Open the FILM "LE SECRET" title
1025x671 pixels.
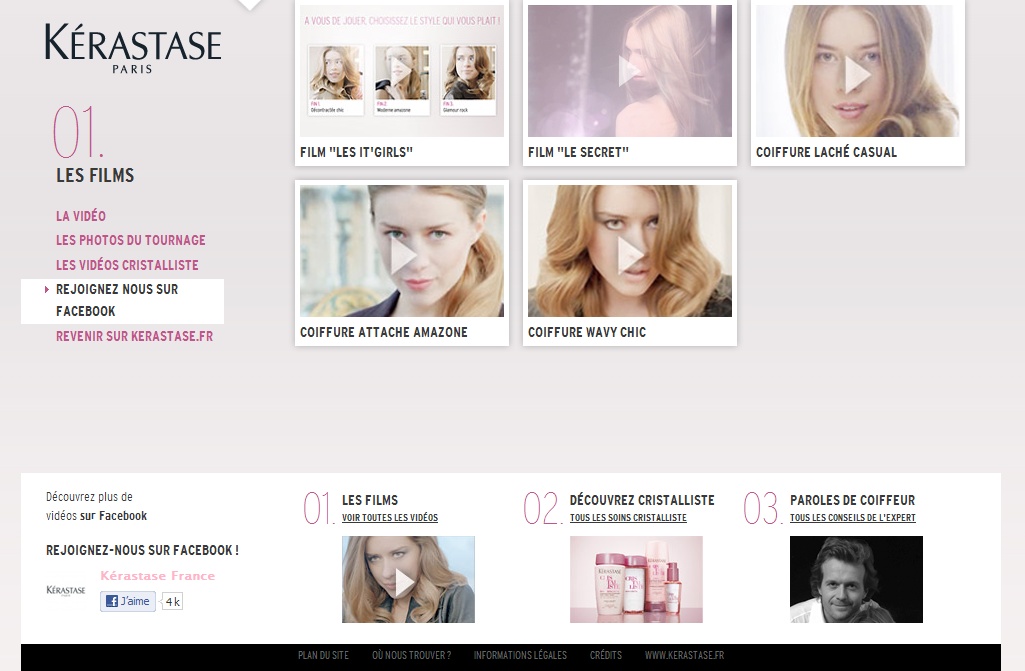[x=579, y=152]
